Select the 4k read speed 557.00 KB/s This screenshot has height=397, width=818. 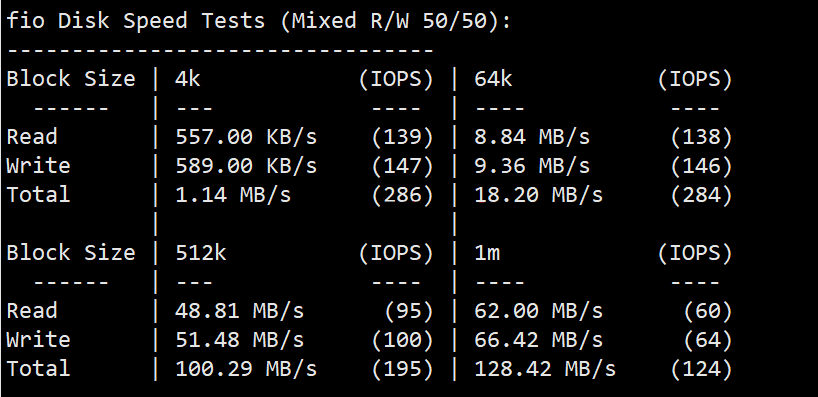point(246,137)
